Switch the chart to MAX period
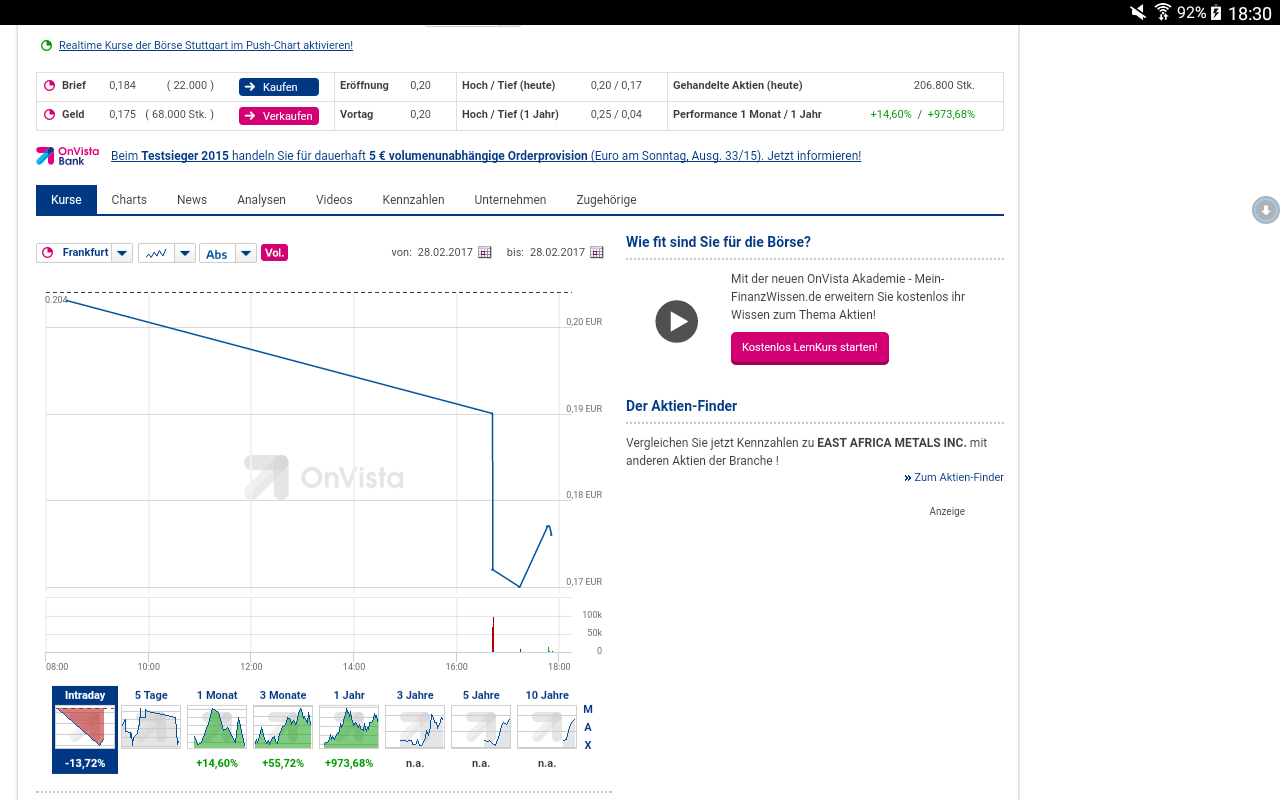1280x800 pixels. click(588, 727)
